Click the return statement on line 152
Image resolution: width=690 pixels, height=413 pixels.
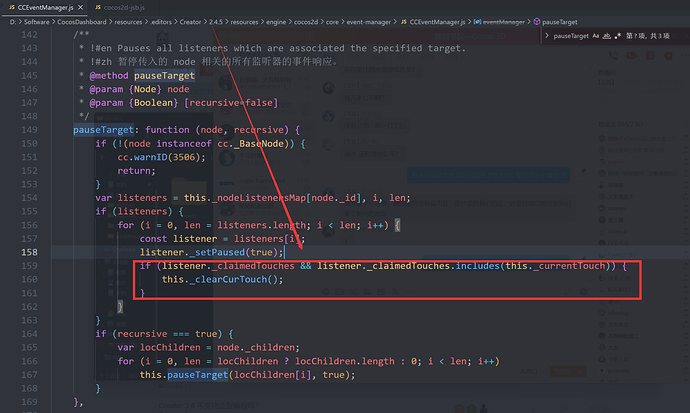[x=136, y=171]
